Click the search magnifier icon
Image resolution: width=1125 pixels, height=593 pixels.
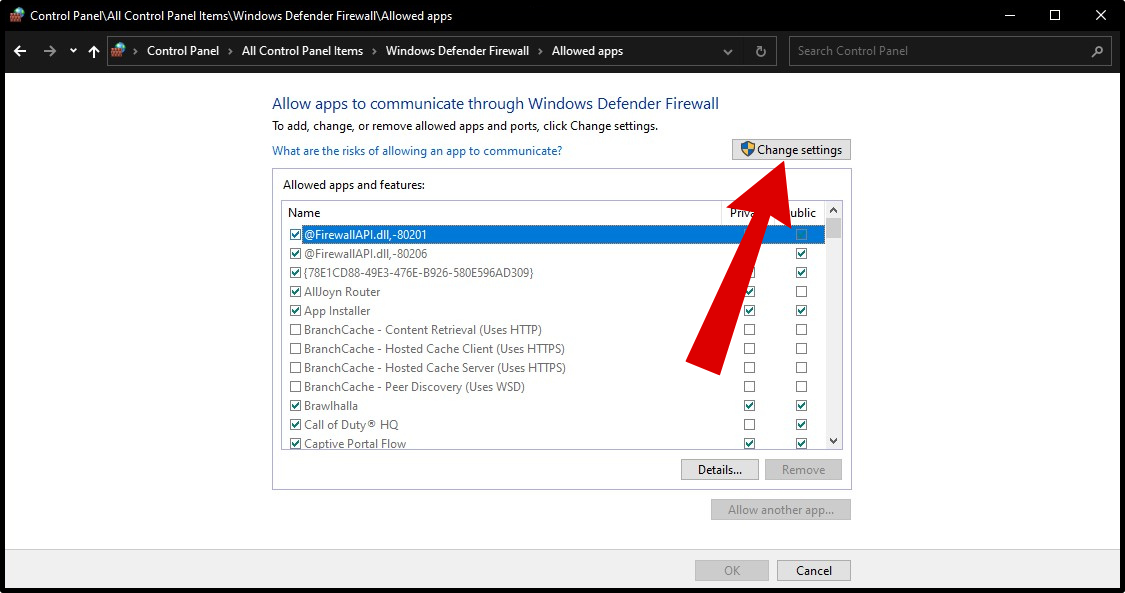tap(1097, 51)
